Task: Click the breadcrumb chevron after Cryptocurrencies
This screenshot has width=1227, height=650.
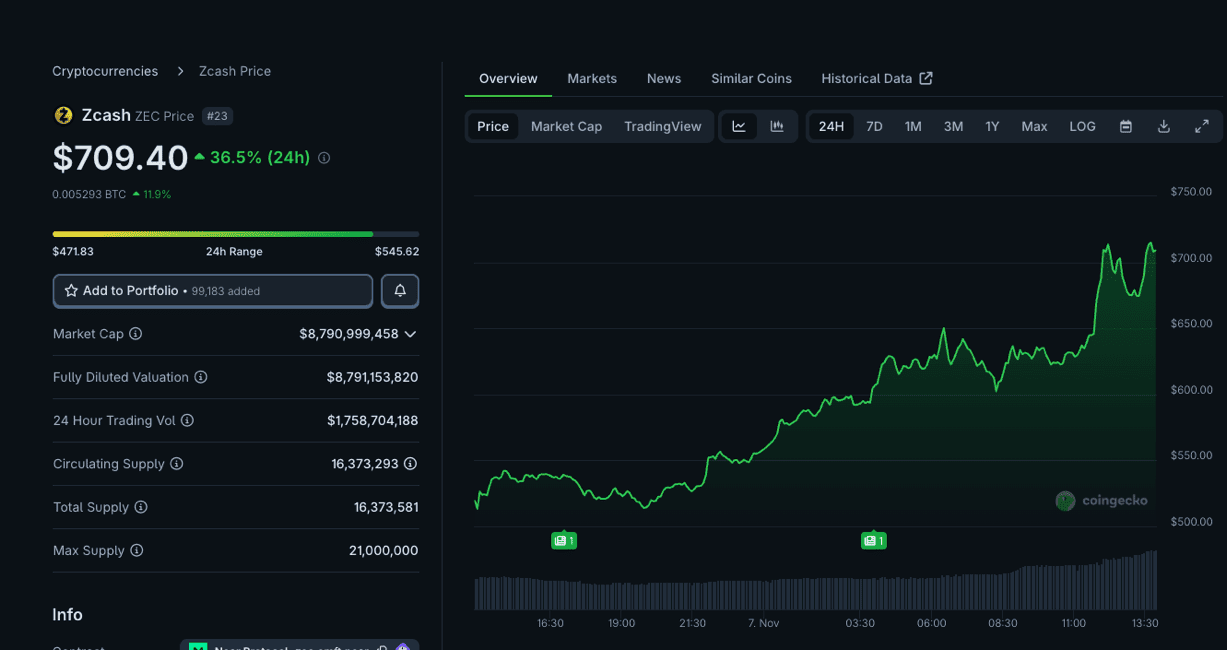Action: click(x=180, y=71)
